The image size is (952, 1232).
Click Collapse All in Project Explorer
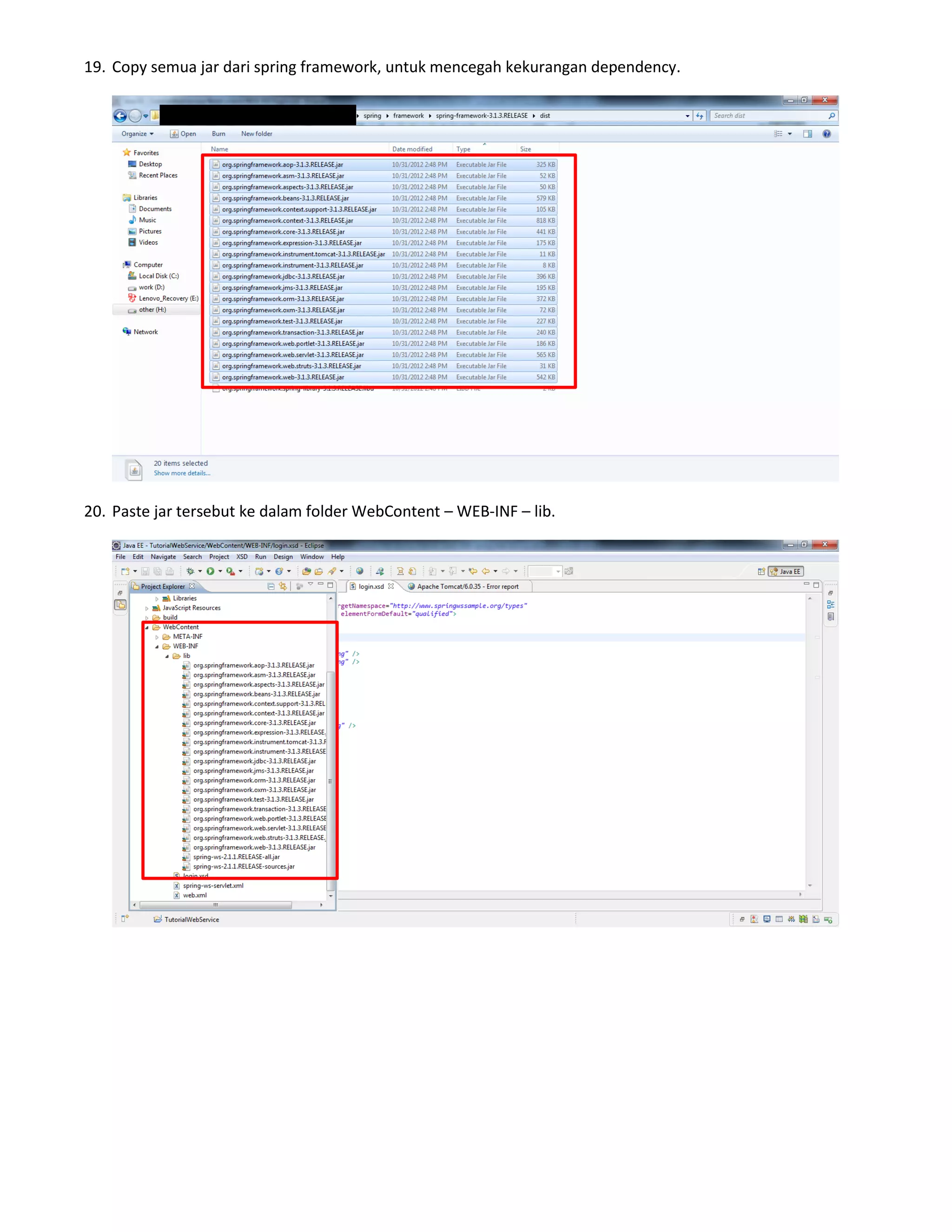pos(271,586)
